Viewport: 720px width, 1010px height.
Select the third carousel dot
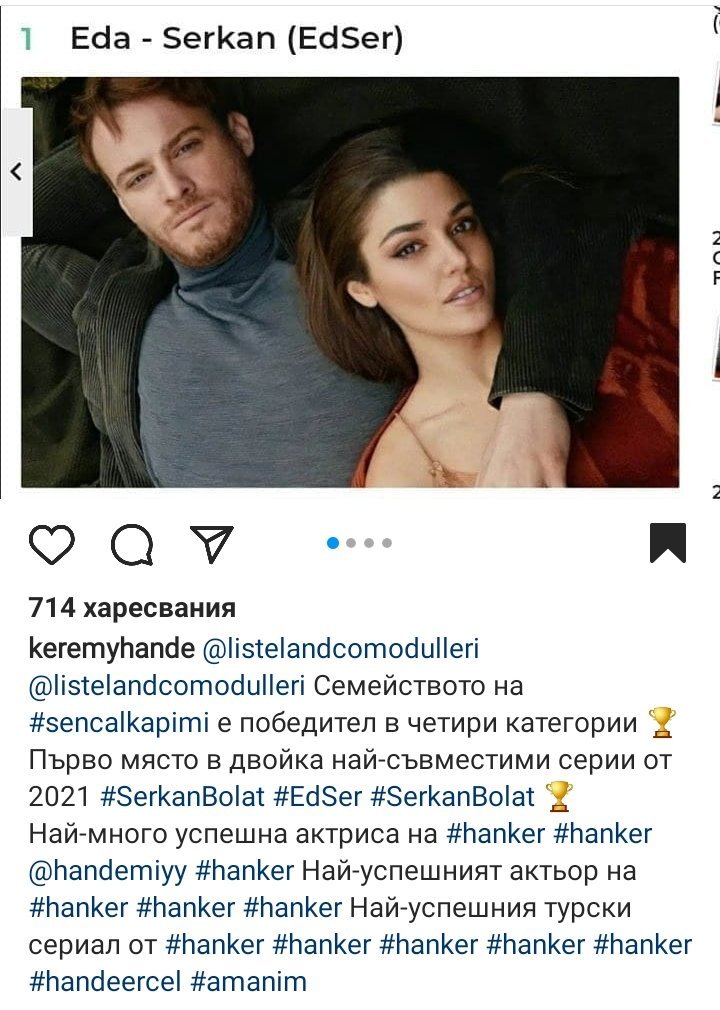coord(369,543)
